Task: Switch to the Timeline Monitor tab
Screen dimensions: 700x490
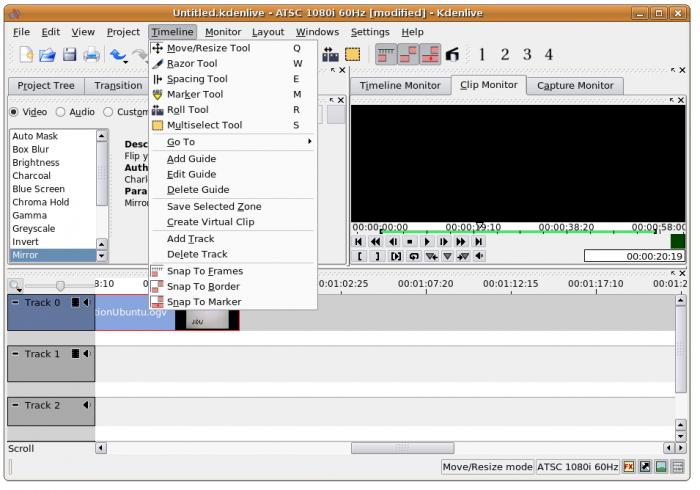Action: [x=399, y=86]
